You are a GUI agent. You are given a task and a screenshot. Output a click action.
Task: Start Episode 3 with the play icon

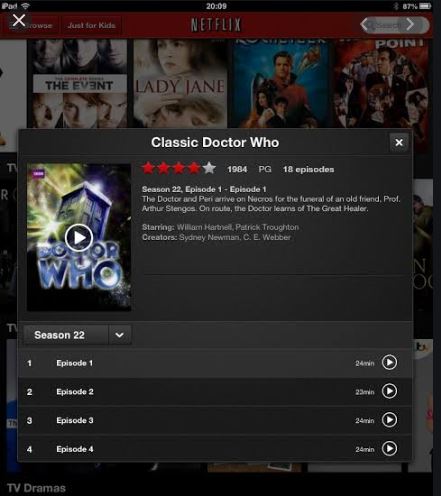tap(389, 420)
